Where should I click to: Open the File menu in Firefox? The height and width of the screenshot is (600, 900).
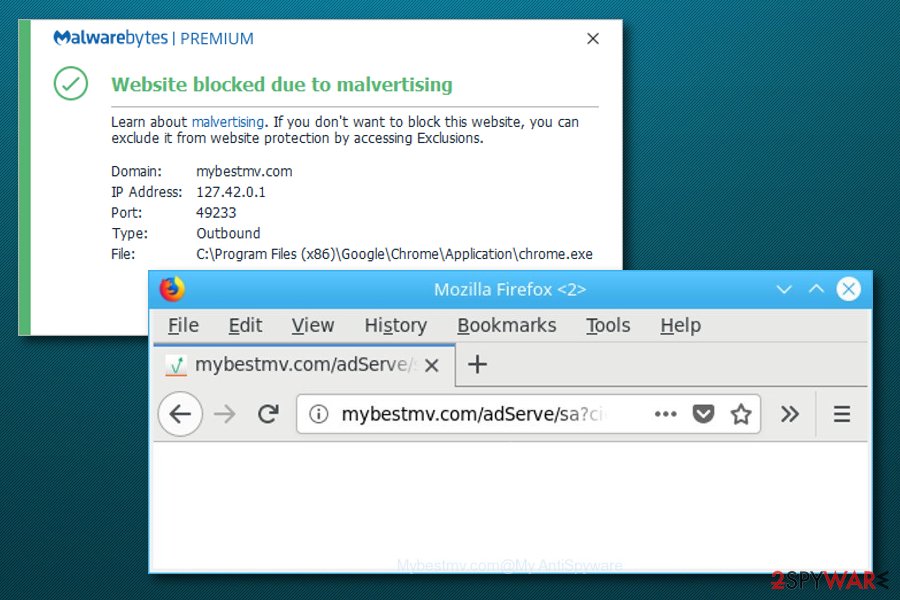[183, 326]
